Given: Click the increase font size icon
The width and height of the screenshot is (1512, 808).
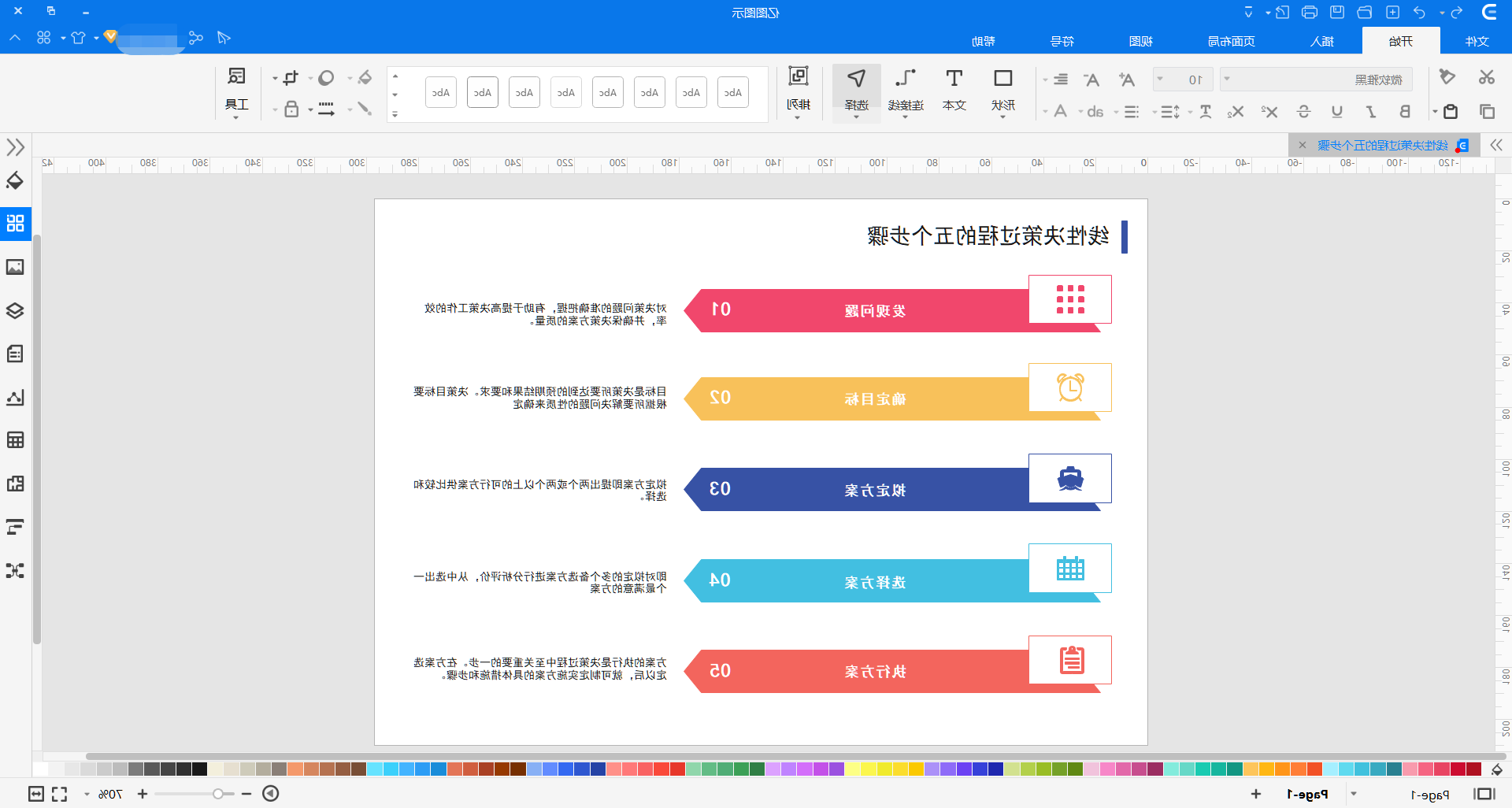Looking at the screenshot, I should tap(1126, 80).
